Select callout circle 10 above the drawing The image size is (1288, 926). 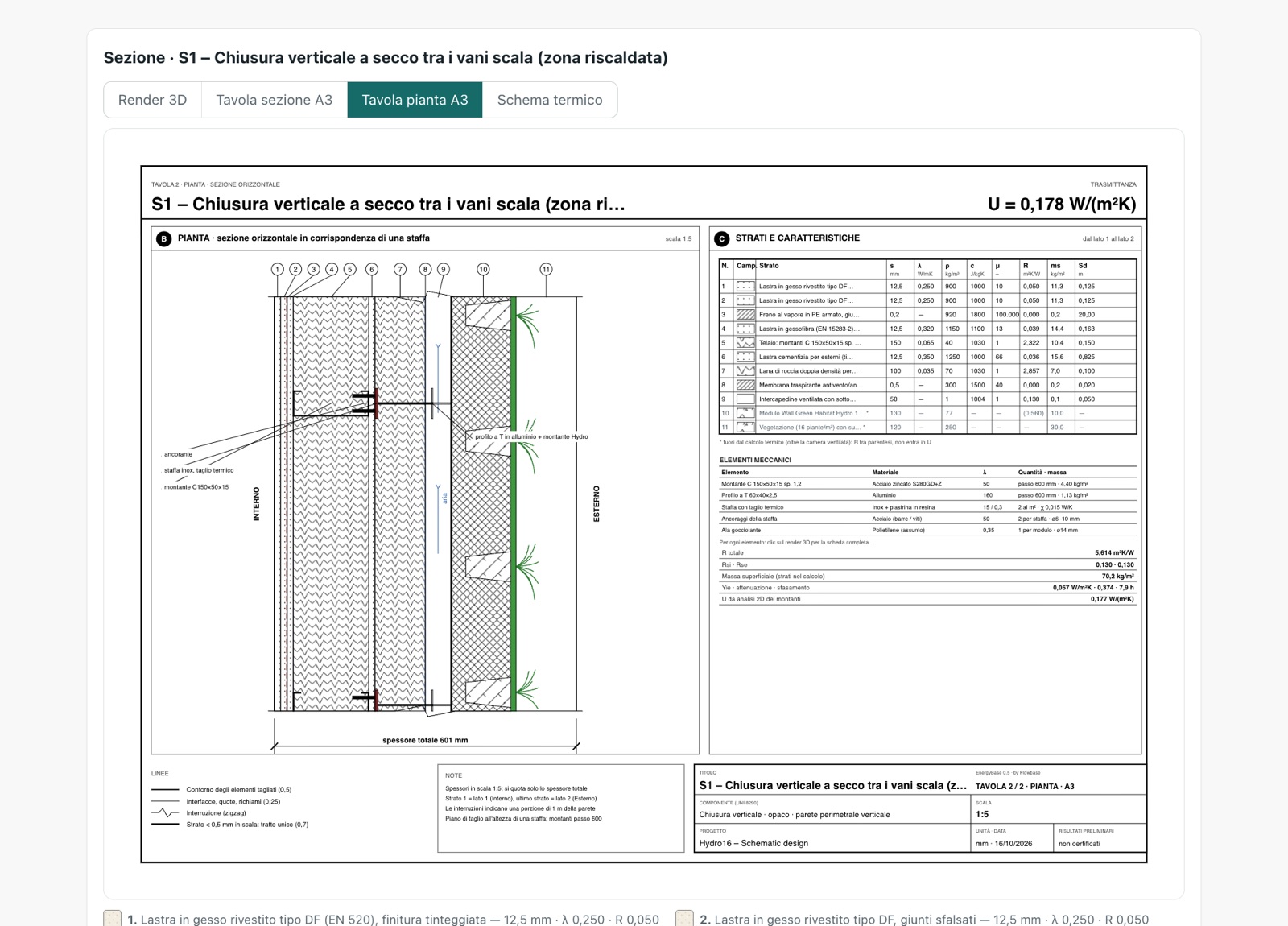pyautogui.click(x=483, y=269)
